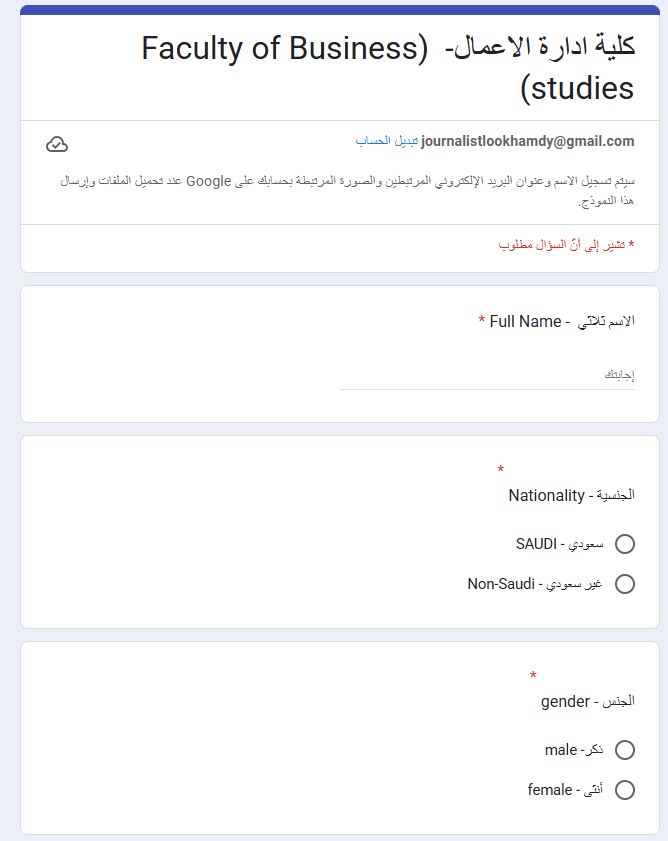Choose the female radio button circle
The image size is (668, 841).
pos(625,790)
